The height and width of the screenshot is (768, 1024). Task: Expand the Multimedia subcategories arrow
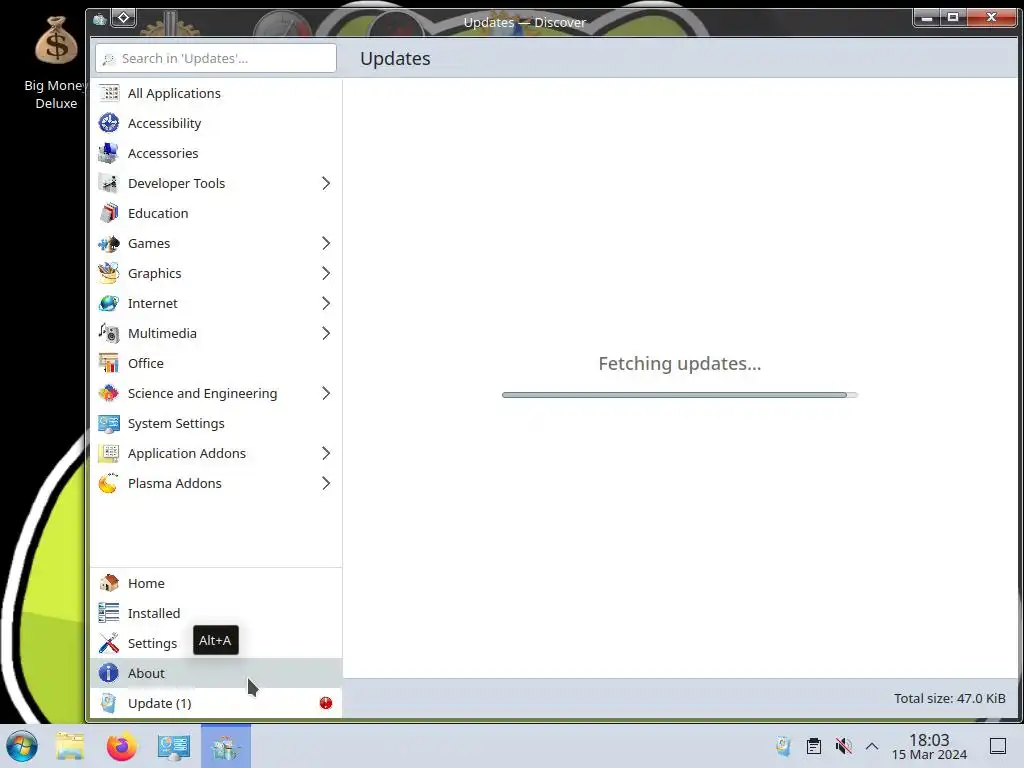click(326, 334)
